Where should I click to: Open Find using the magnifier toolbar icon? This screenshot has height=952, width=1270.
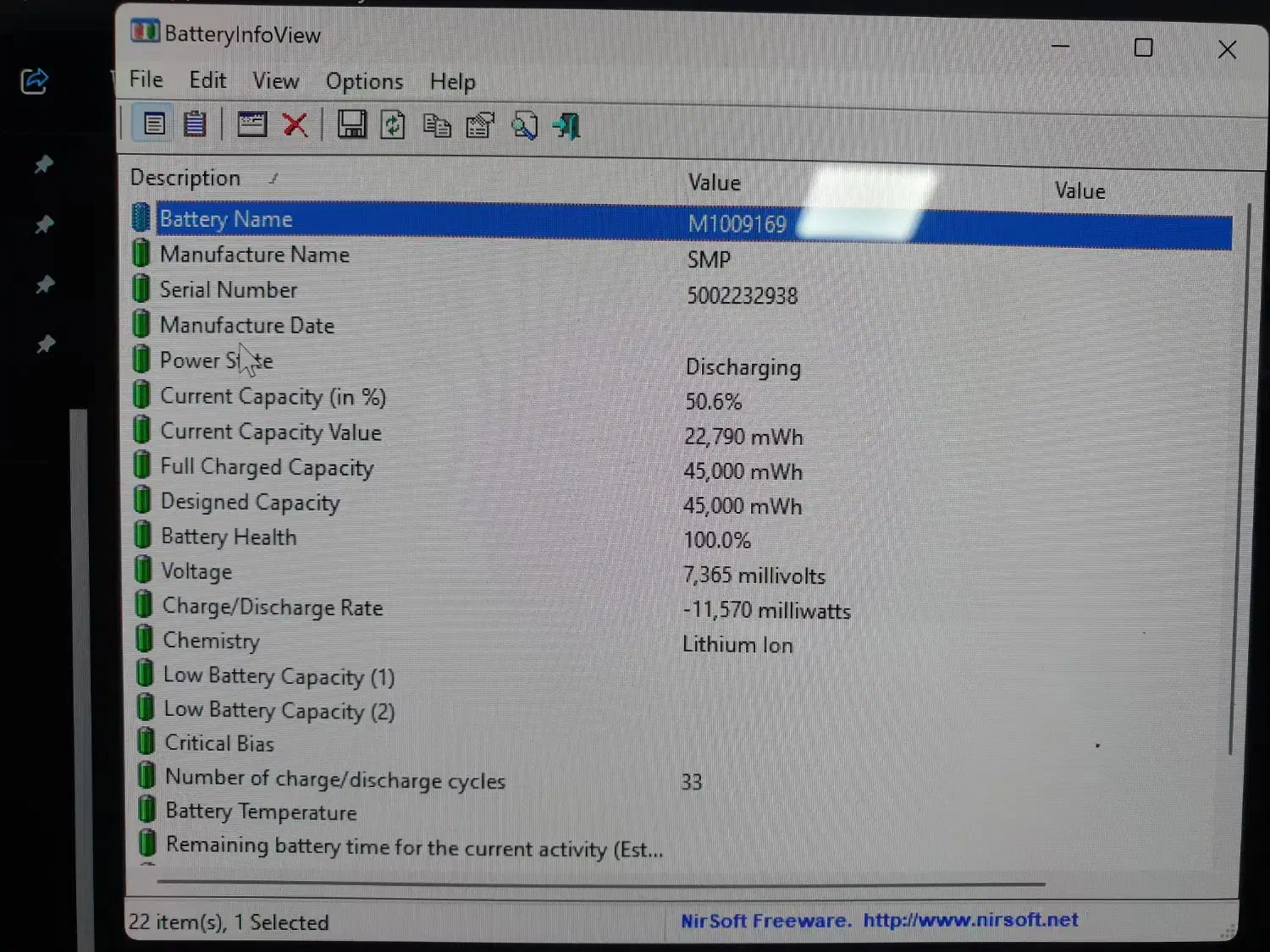pyautogui.click(x=524, y=125)
